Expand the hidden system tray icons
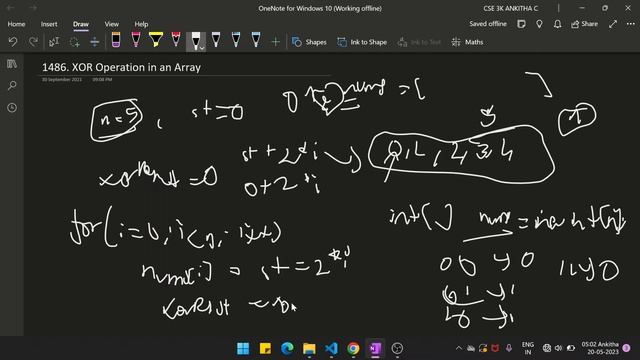Image resolution: width=640 pixels, height=360 pixels. coord(458,348)
